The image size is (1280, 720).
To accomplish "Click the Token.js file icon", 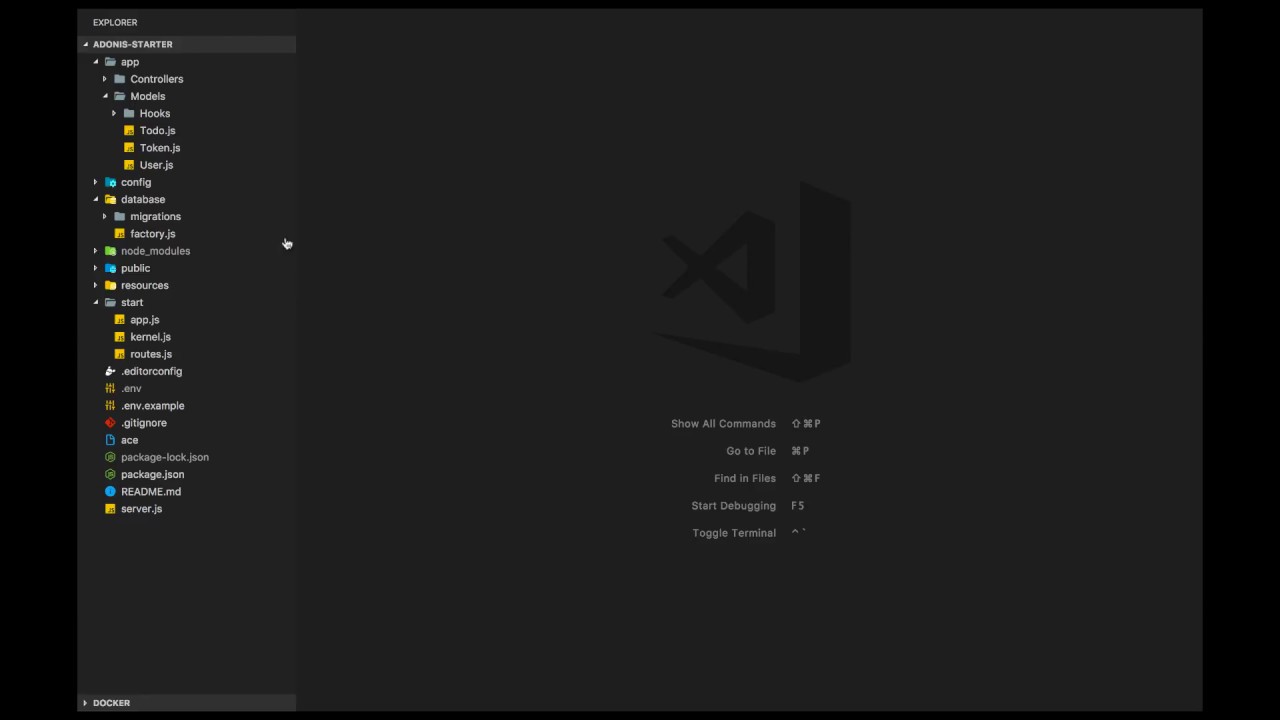I will [x=129, y=147].
